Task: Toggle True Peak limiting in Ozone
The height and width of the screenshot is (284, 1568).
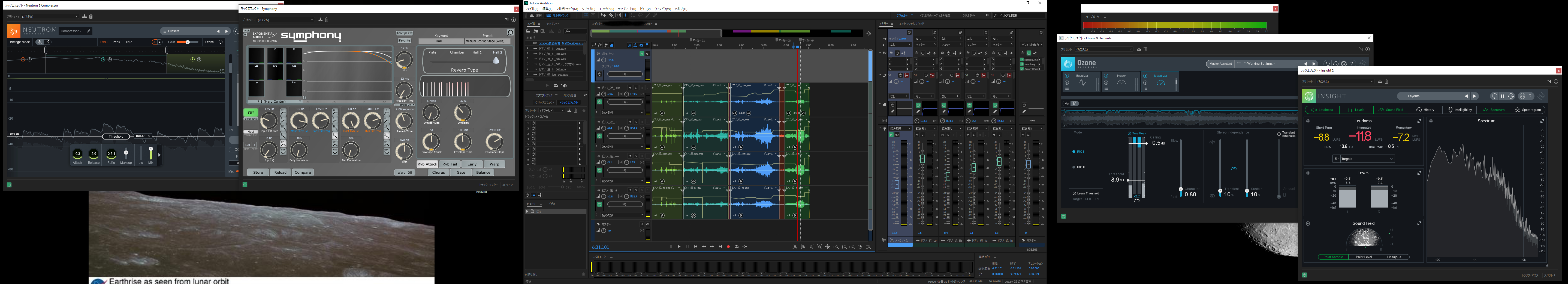Action: click(x=1137, y=133)
